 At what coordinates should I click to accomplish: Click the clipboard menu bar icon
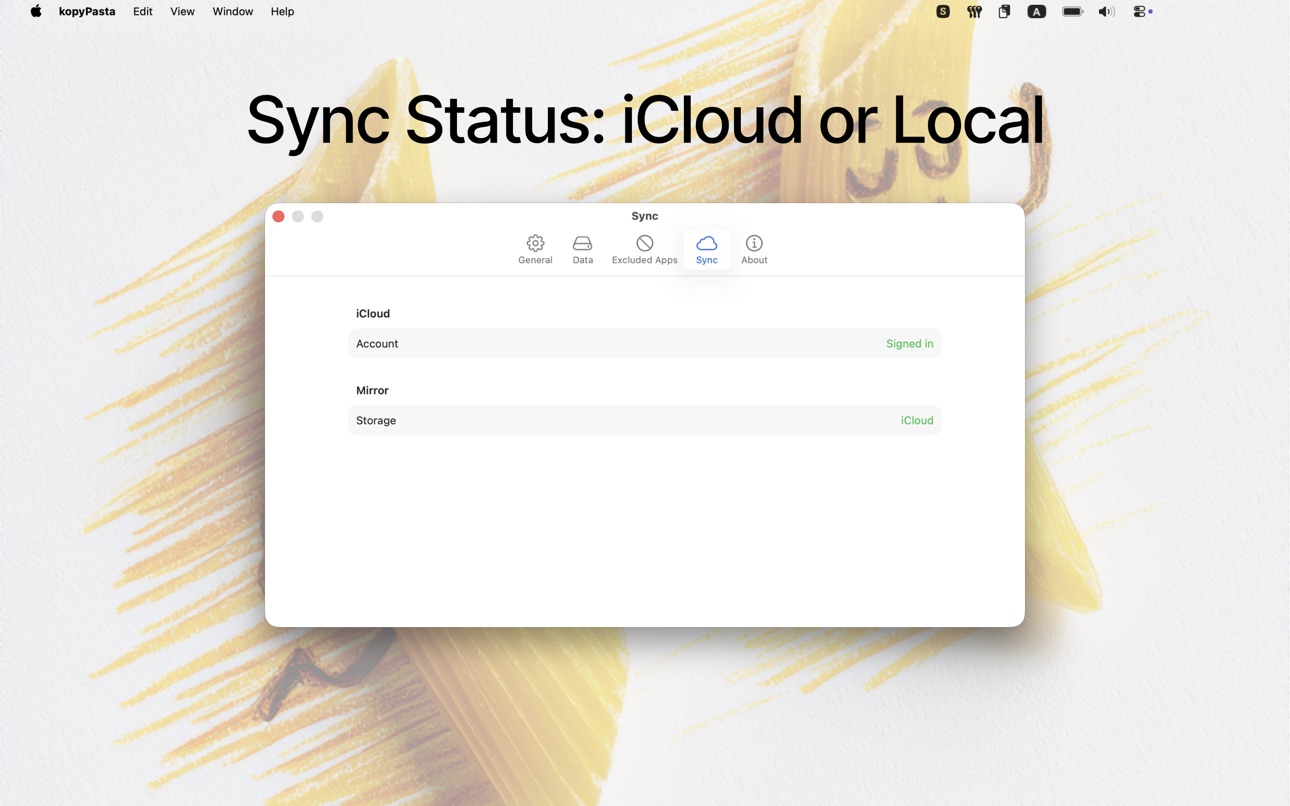1004,12
